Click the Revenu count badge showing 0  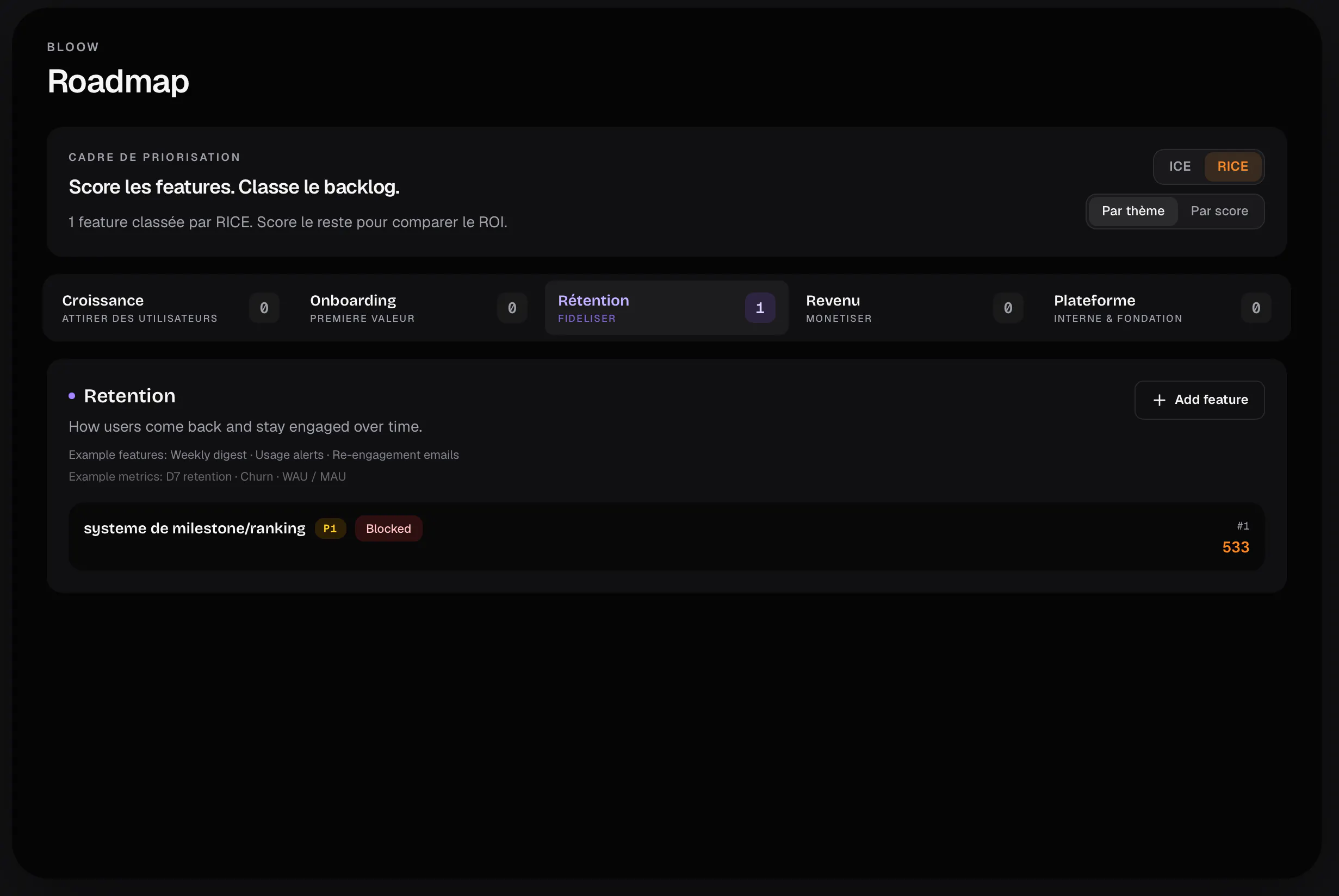[1008, 308]
